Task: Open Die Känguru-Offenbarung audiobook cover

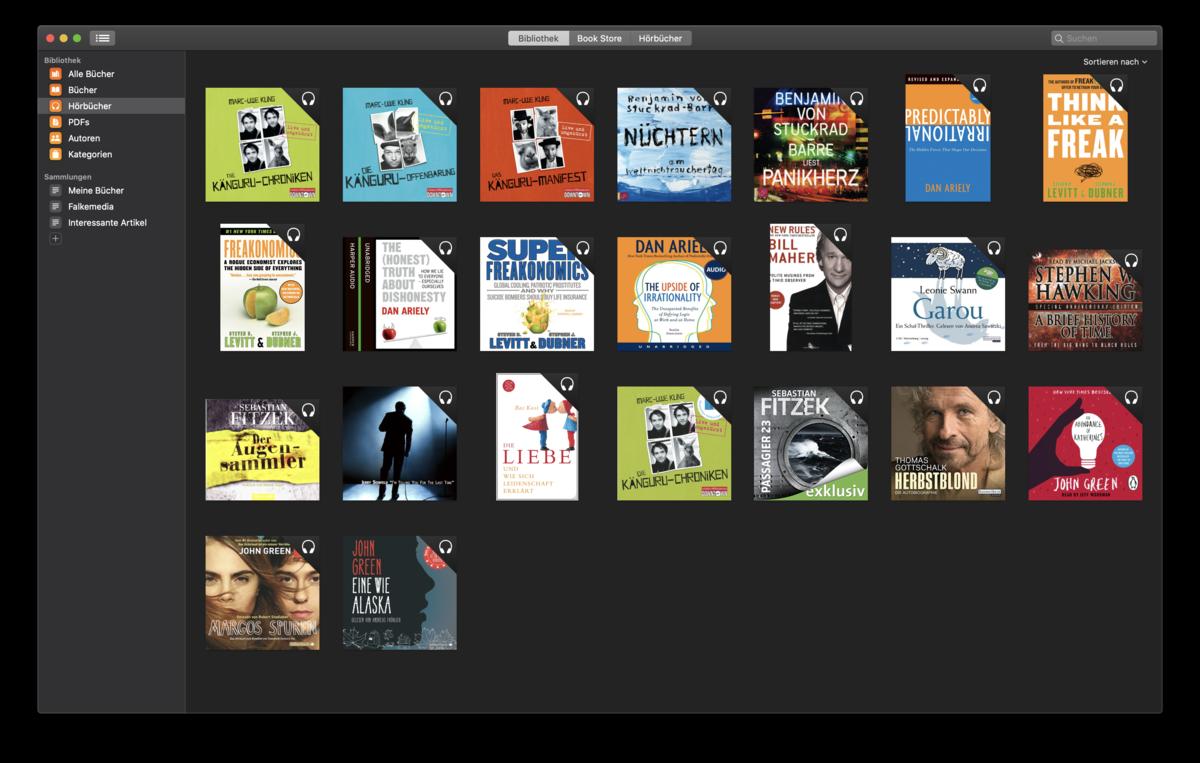Action: [x=400, y=144]
